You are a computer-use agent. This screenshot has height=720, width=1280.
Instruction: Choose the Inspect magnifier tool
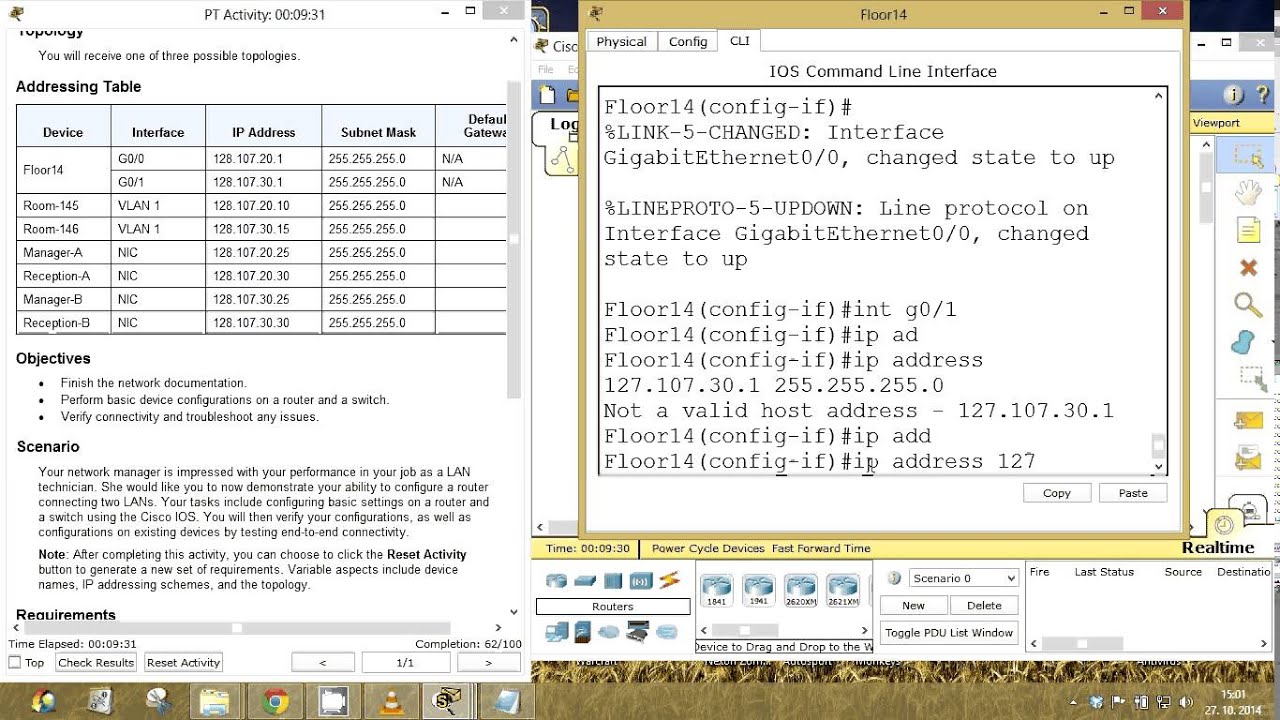click(x=1248, y=304)
